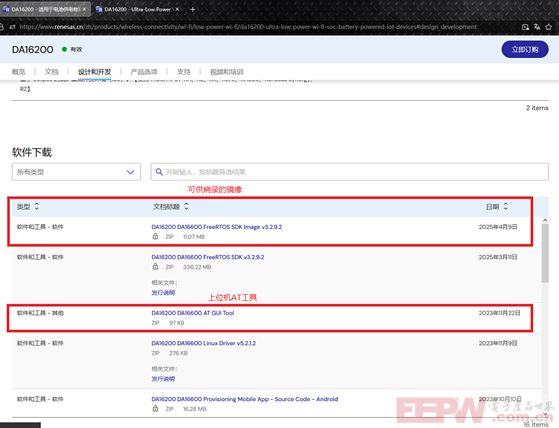This screenshot has height=428, width=559.
Task: Click the 软件下载 heading
Action: 32,152
